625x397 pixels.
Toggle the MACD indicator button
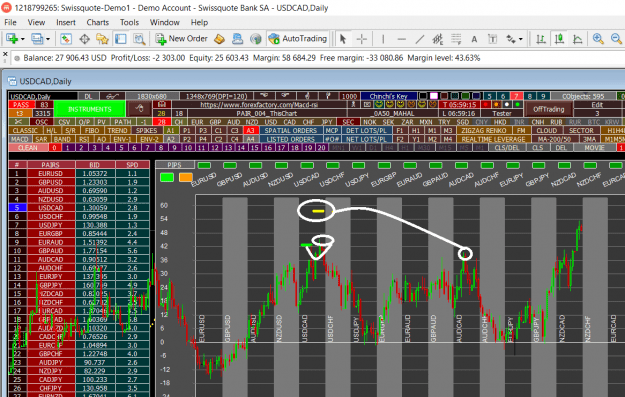tap(19, 139)
